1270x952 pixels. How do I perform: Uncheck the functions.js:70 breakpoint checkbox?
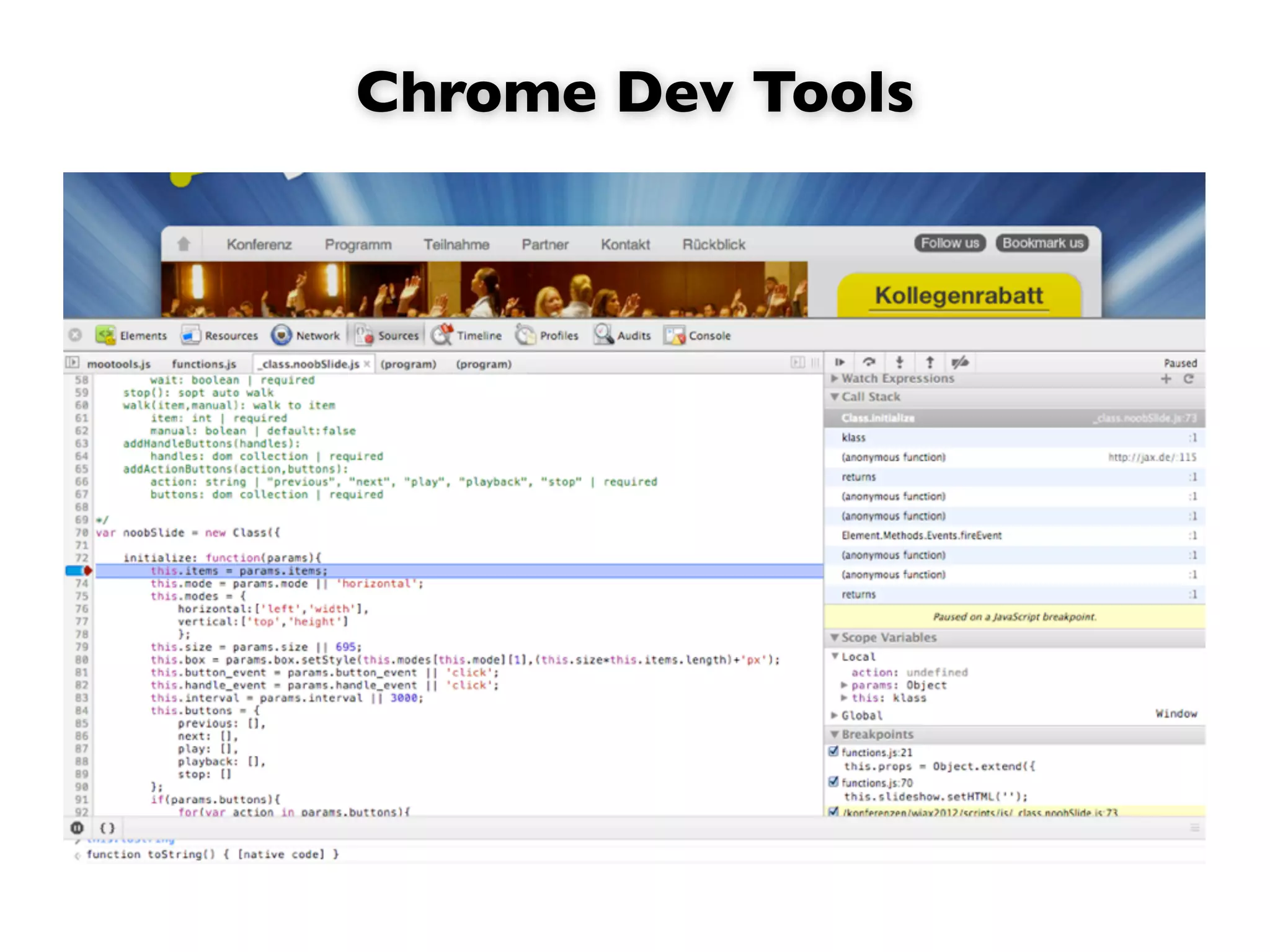(834, 782)
